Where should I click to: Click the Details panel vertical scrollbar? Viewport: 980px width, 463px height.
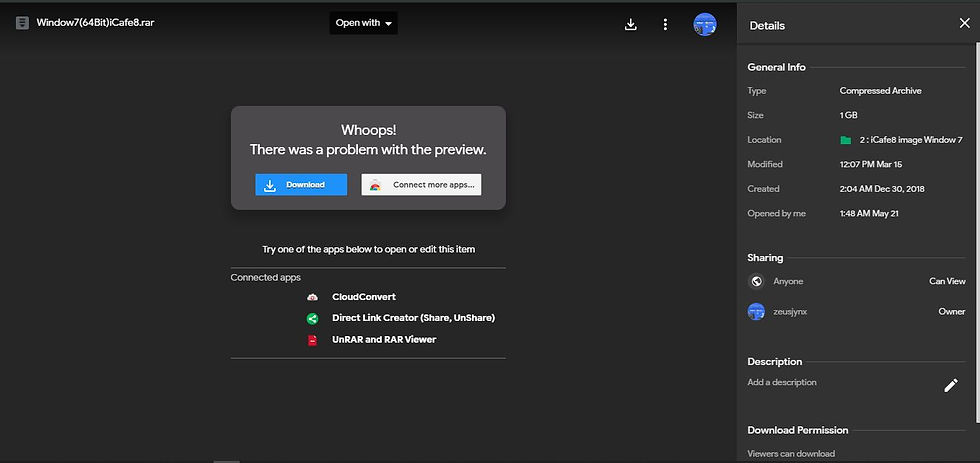click(976, 231)
